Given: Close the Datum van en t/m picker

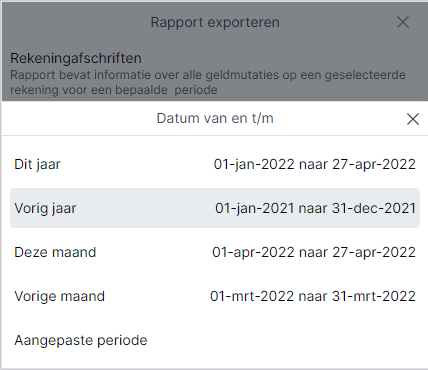Looking at the screenshot, I should coord(413,119).
